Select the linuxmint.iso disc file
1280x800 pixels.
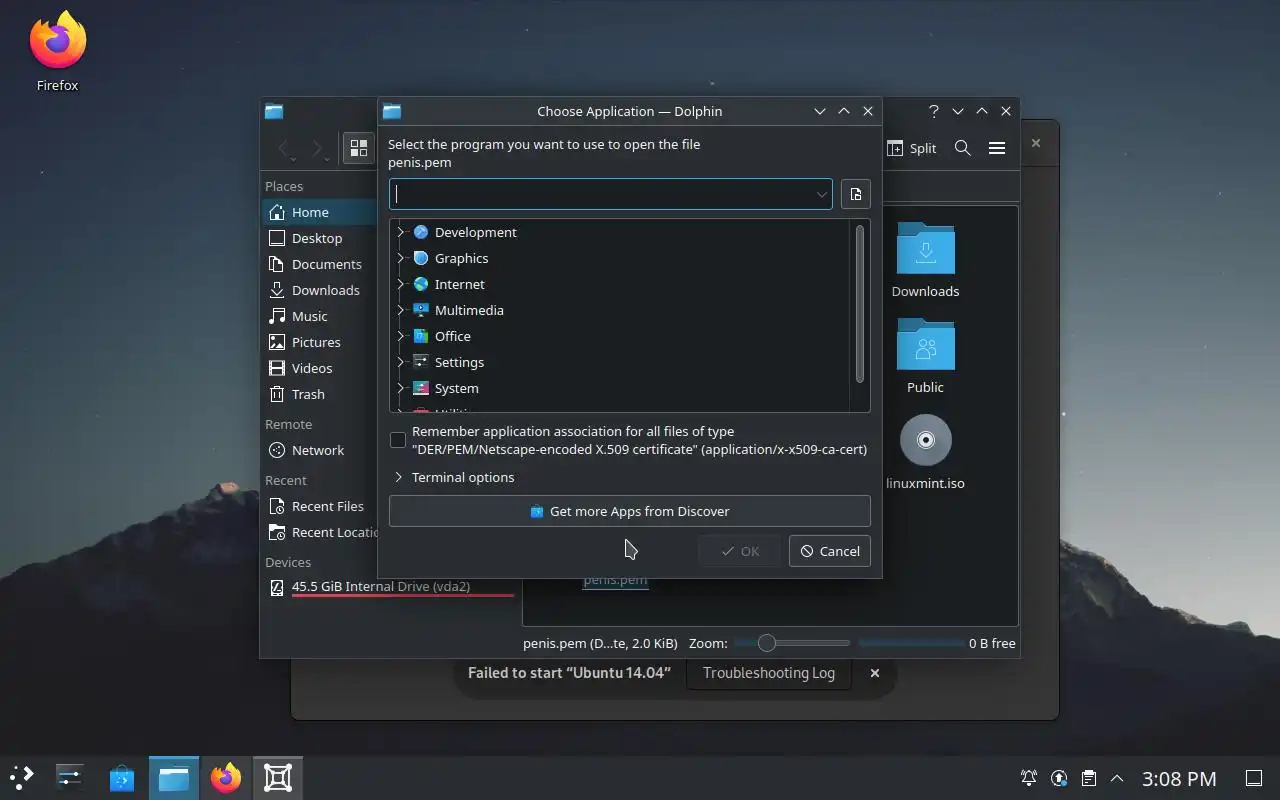tap(925, 440)
